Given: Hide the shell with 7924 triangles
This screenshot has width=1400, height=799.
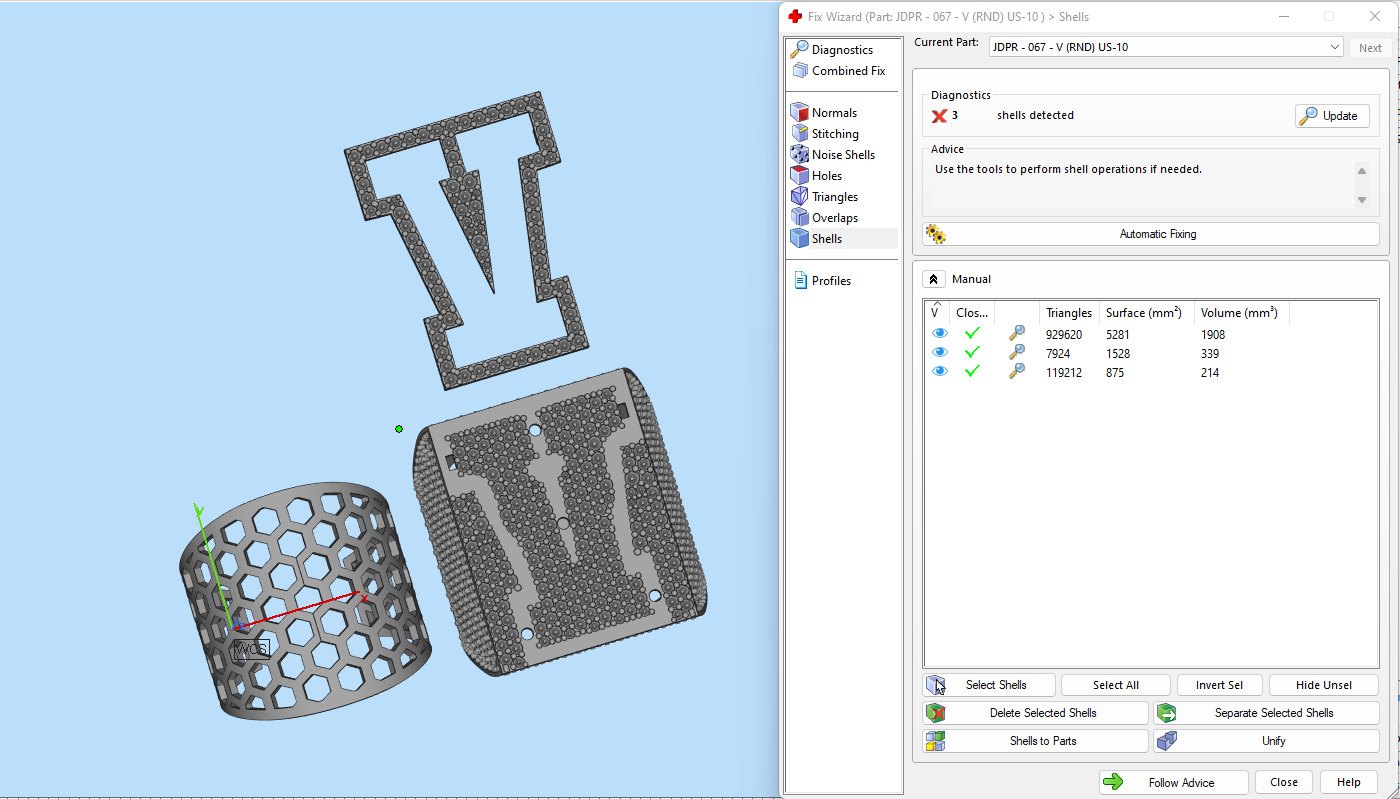Looking at the screenshot, I should [x=939, y=352].
